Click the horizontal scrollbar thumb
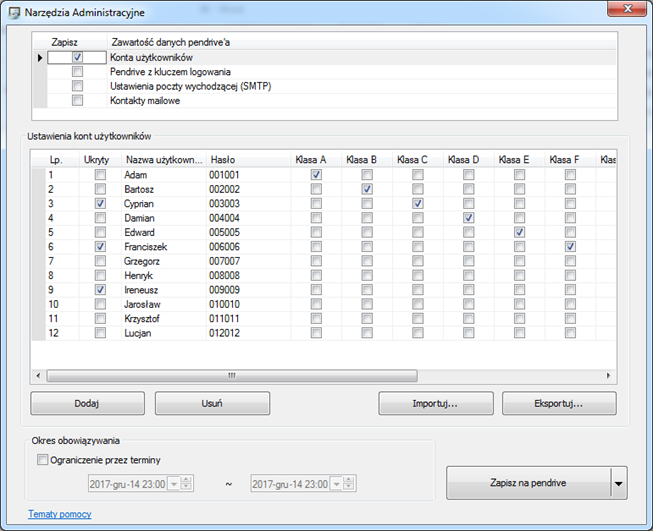Screen dimensions: 653x531 232,376
